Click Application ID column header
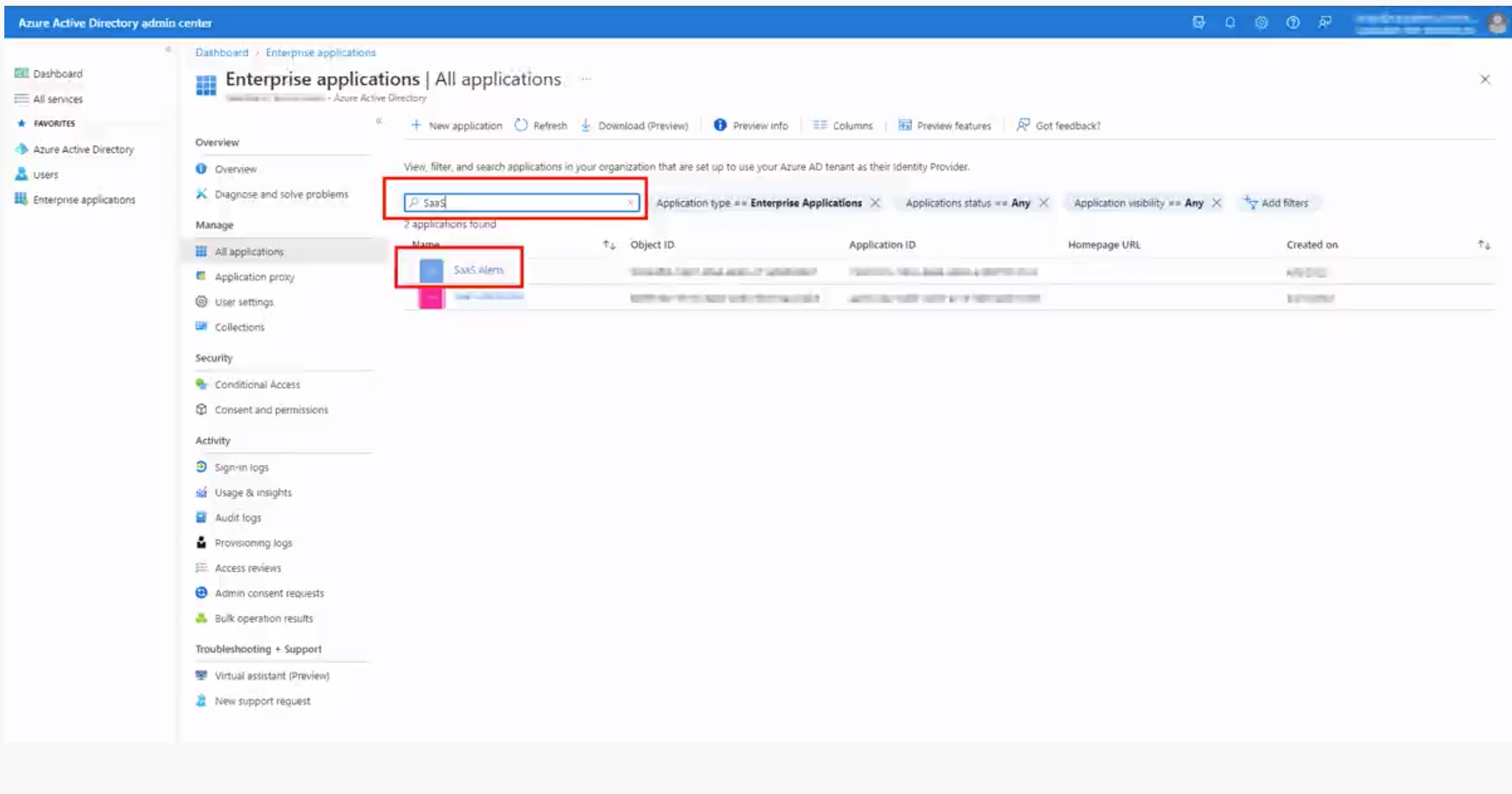 point(882,245)
